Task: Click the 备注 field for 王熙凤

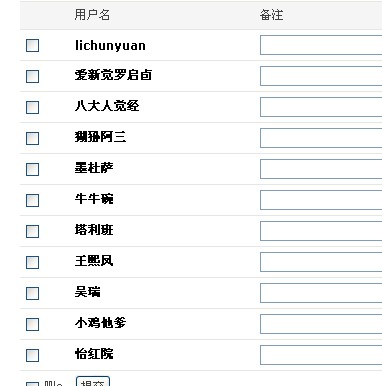Action: click(x=321, y=262)
